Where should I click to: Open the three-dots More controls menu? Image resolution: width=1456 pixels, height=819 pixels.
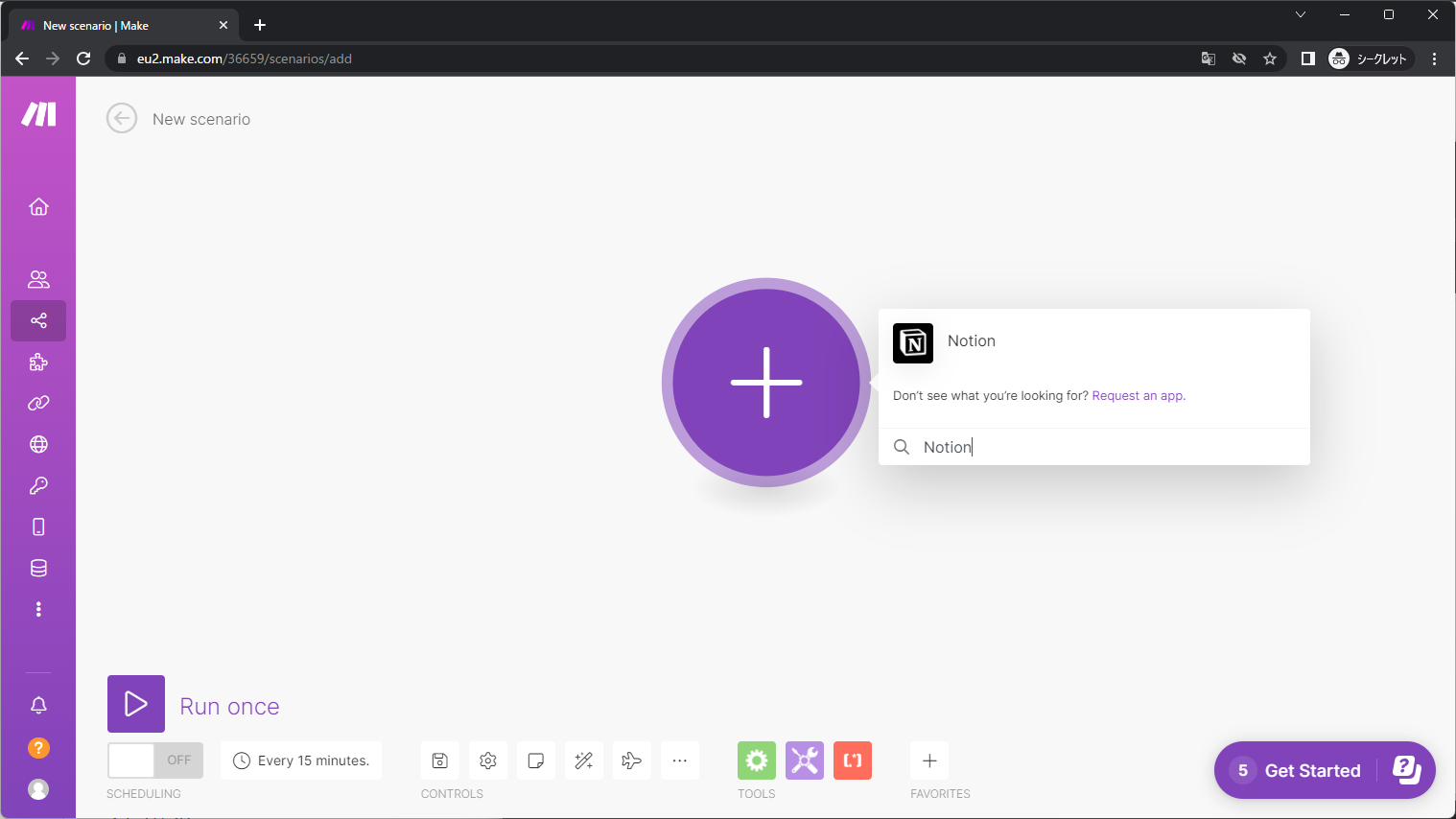(x=680, y=760)
